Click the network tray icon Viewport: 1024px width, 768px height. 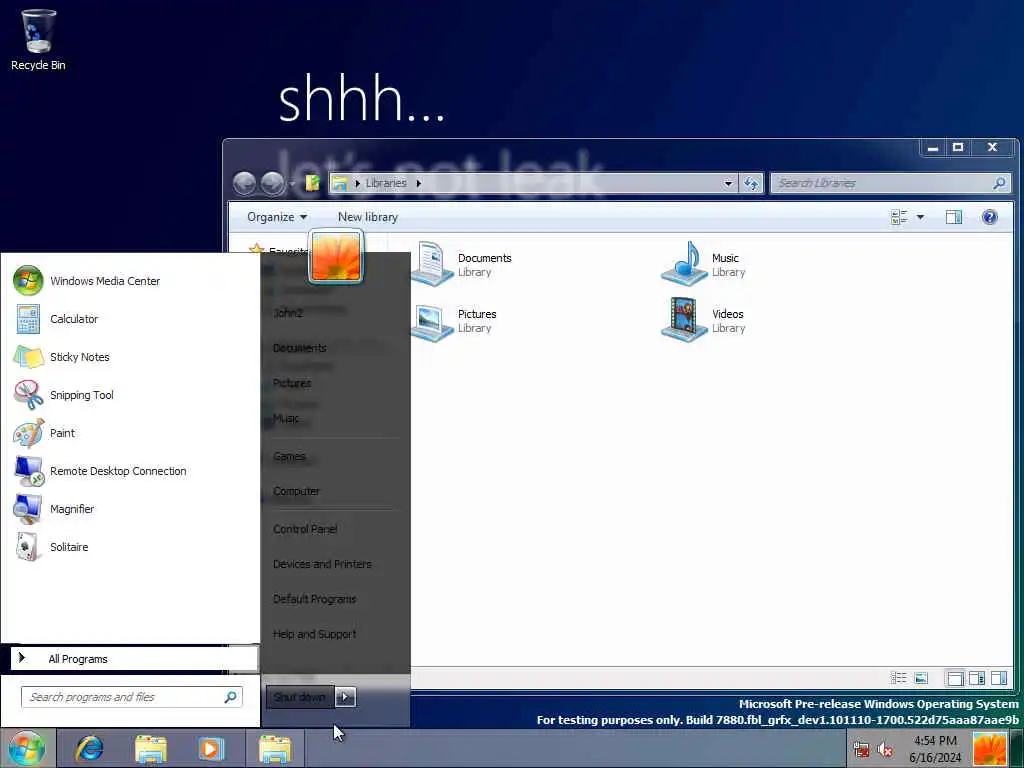point(861,750)
